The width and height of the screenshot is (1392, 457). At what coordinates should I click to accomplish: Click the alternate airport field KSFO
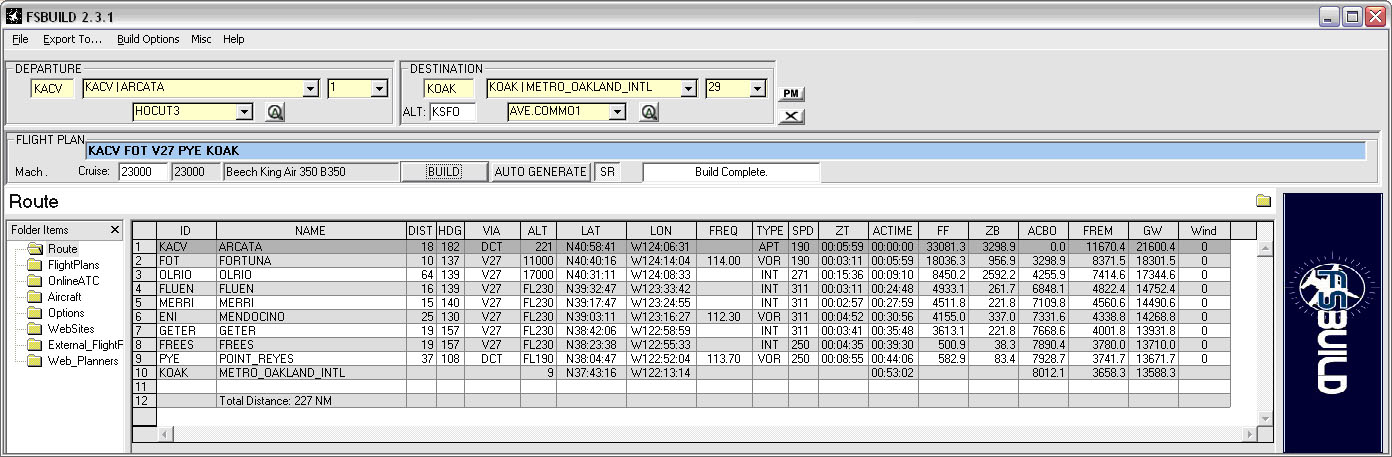point(452,112)
